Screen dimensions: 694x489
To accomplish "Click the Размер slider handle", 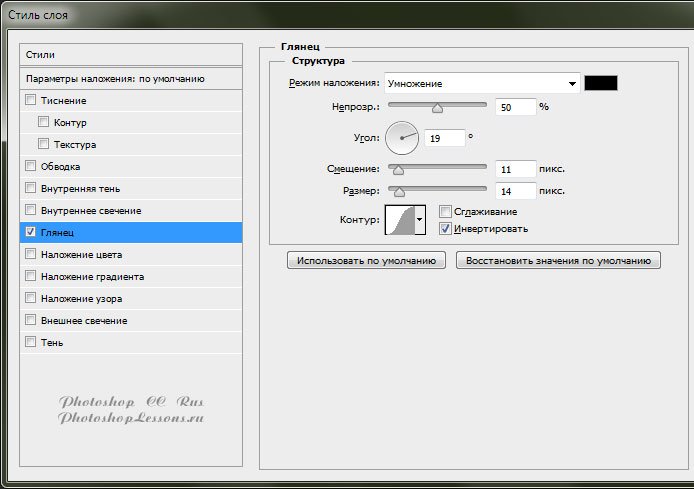I will point(400,191).
